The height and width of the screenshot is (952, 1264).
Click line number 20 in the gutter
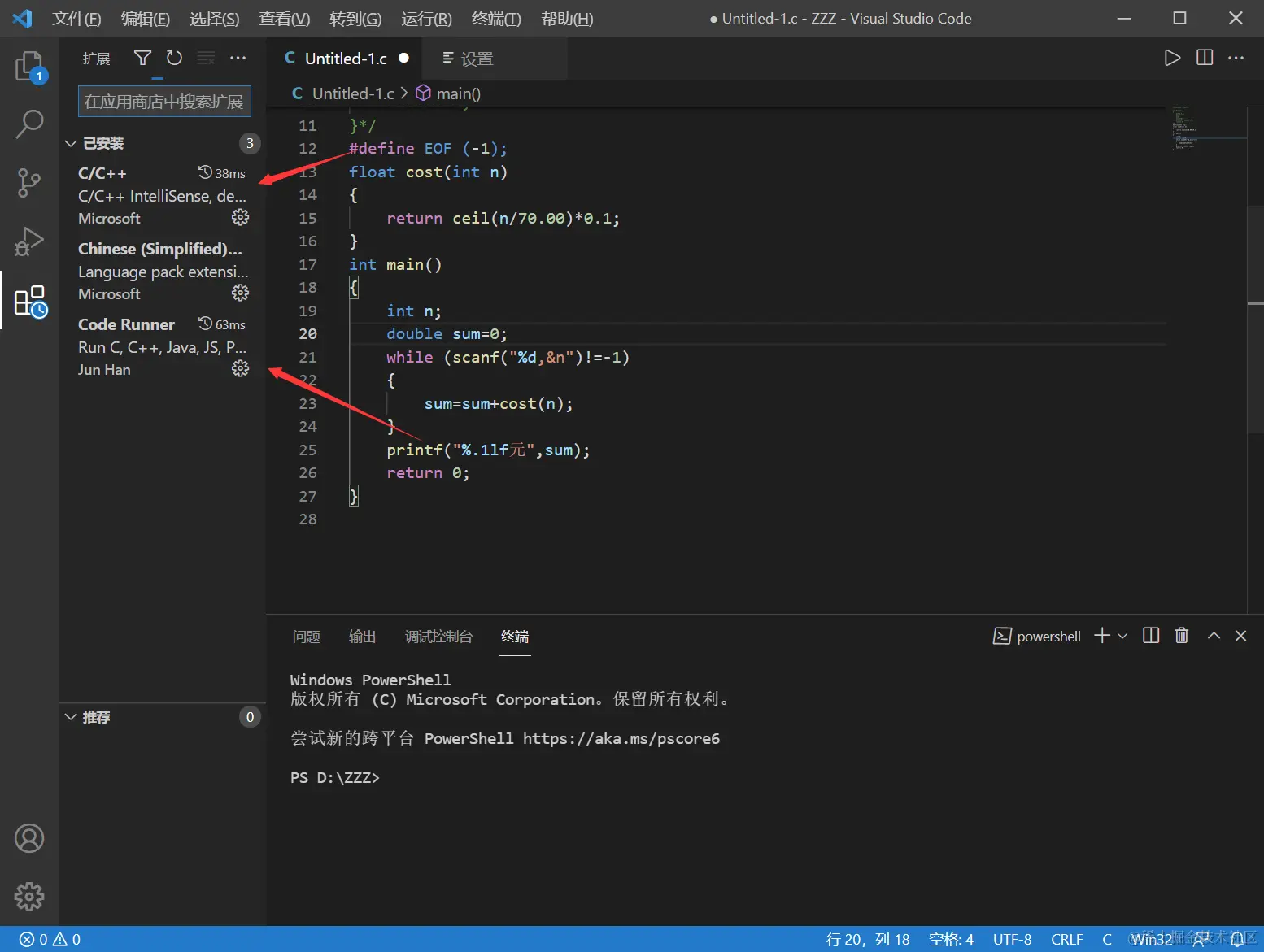tap(307, 334)
